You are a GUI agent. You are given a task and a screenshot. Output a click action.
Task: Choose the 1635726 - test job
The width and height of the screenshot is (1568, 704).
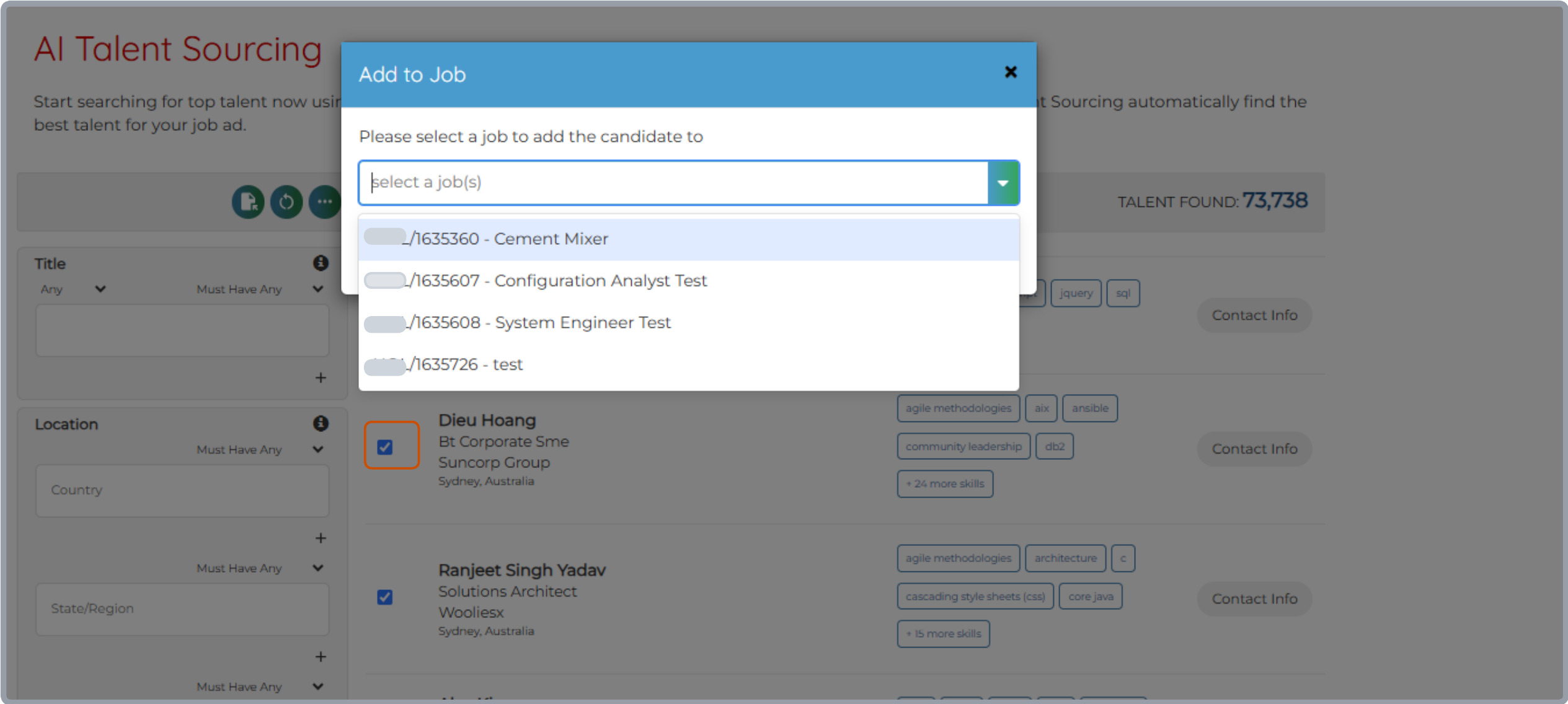[689, 364]
